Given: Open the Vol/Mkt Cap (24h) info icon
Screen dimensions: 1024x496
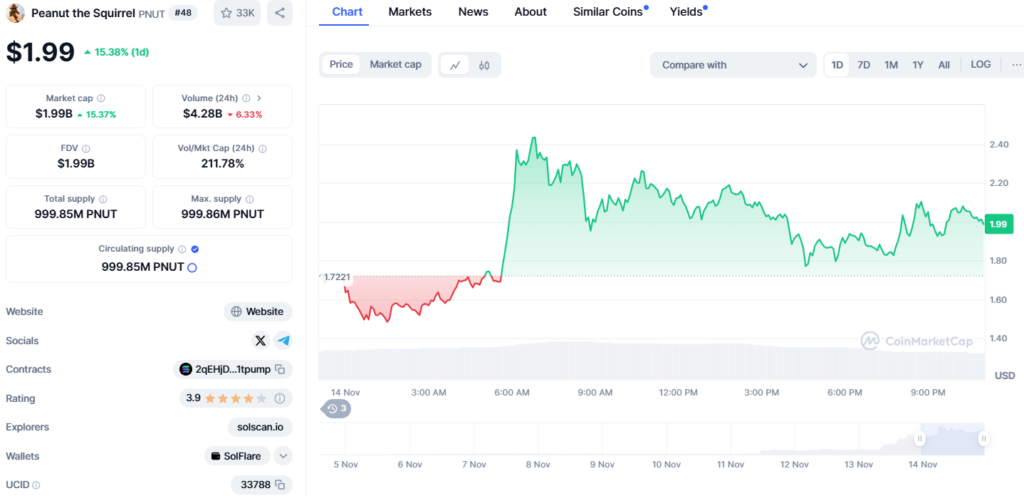Looking at the screenshot, I should click(263, 149).
